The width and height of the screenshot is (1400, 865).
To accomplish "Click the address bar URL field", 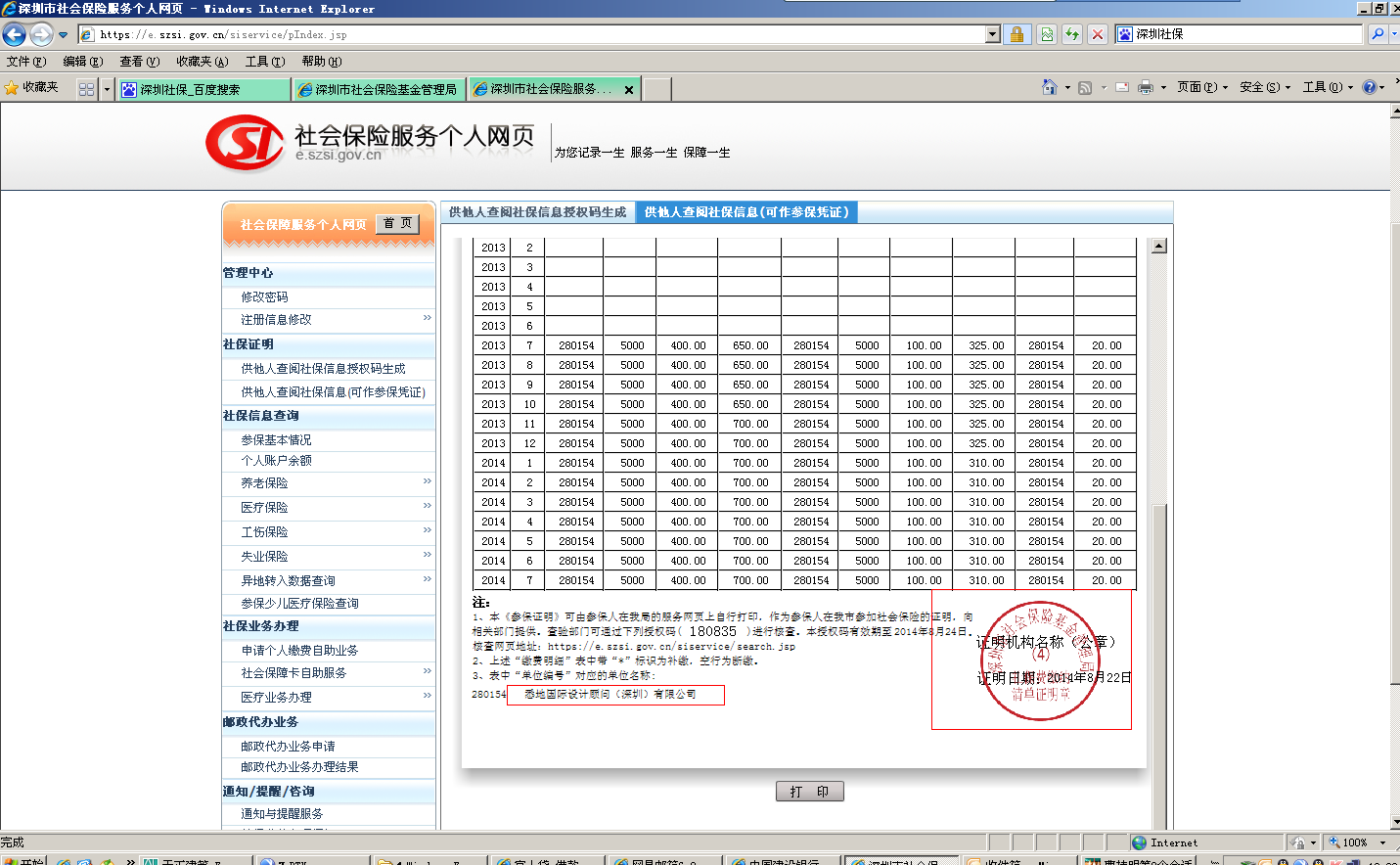I will tap(531, 34).
